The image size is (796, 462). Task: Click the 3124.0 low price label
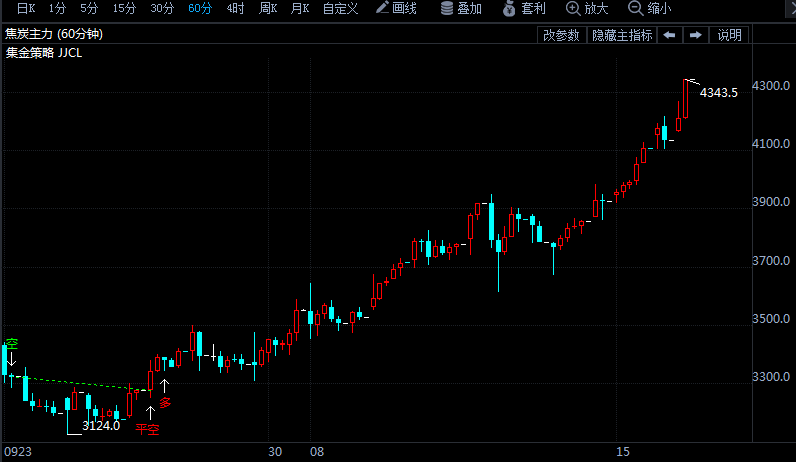click(x=101, y=425)
